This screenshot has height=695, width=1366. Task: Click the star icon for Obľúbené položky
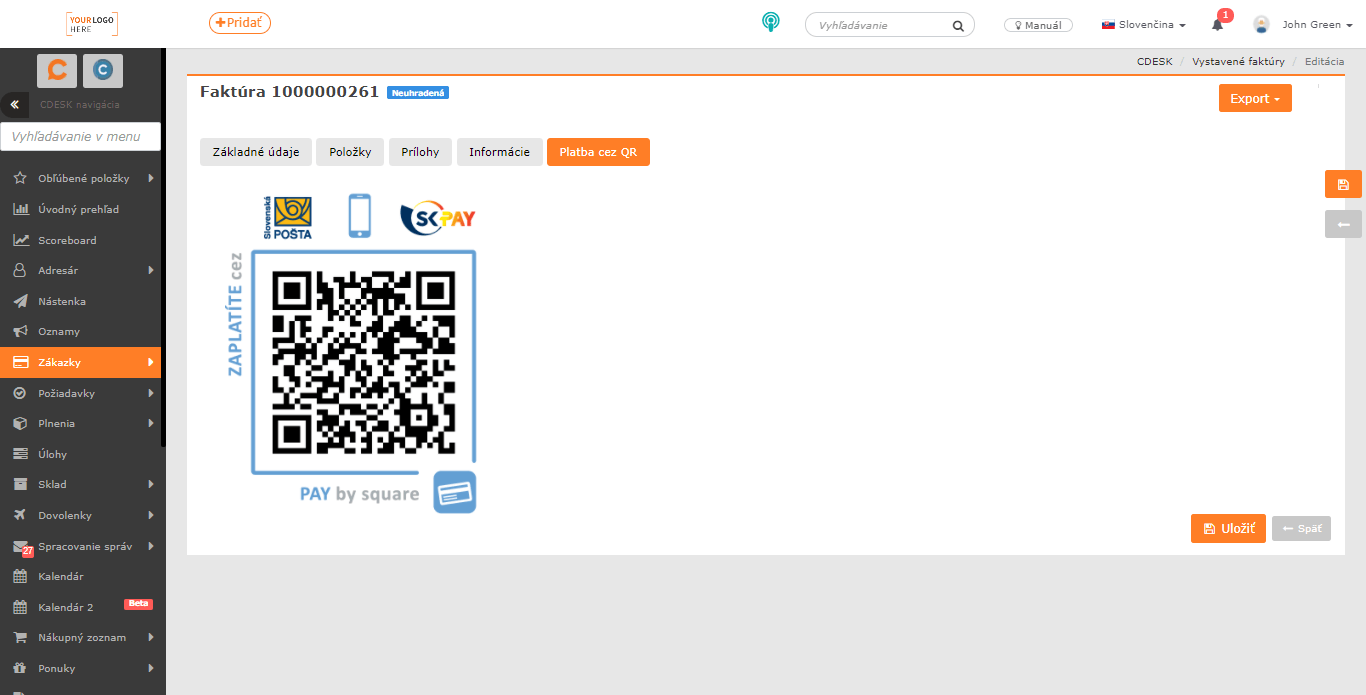(20, 179)
